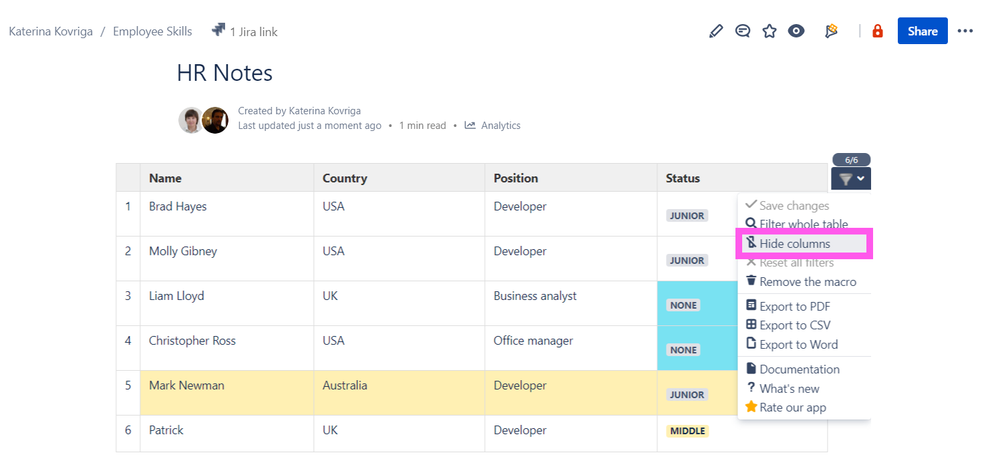998x471 pixels.
Task: Toggle watching with the eye icon
Action: pos(796,31)
